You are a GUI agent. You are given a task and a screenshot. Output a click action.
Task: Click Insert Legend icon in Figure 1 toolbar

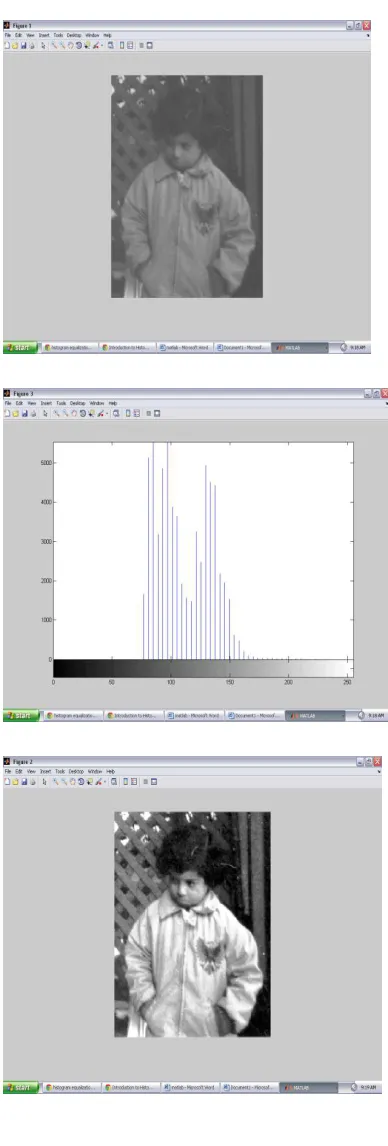point(130,45)
